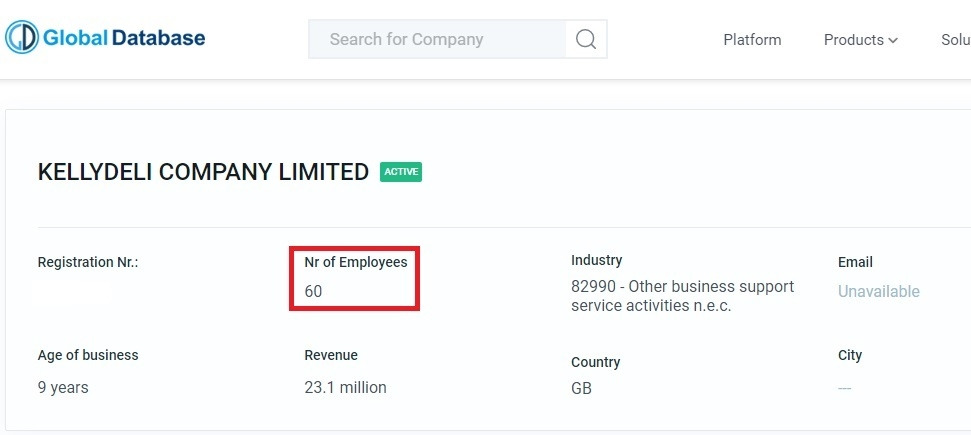Open the partially visible Solutions menu

(956, 40)
